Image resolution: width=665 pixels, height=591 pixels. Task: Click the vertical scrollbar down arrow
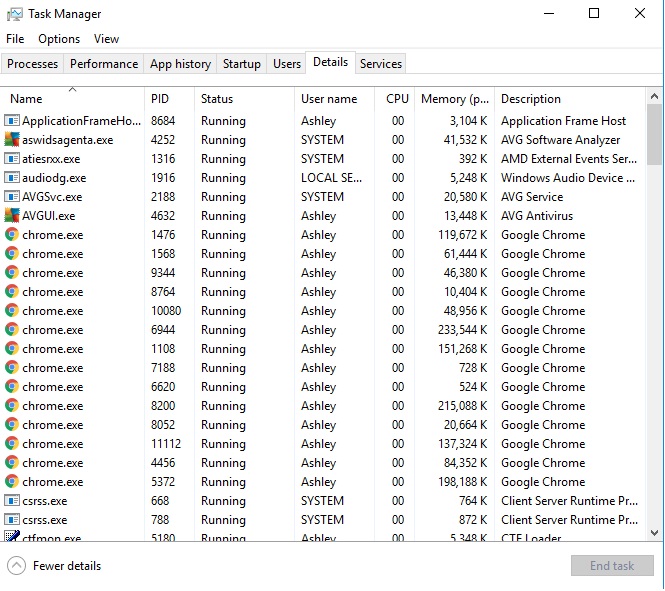tap(655, 533)
